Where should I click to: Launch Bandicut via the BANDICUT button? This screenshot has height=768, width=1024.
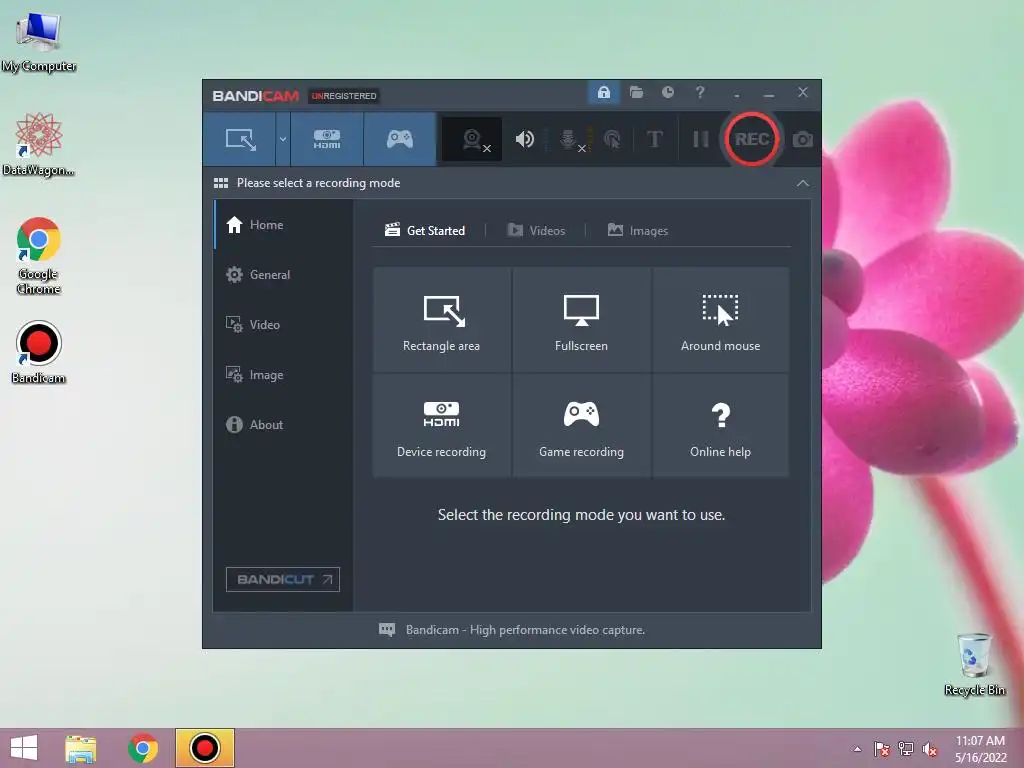tap(283, 579)
